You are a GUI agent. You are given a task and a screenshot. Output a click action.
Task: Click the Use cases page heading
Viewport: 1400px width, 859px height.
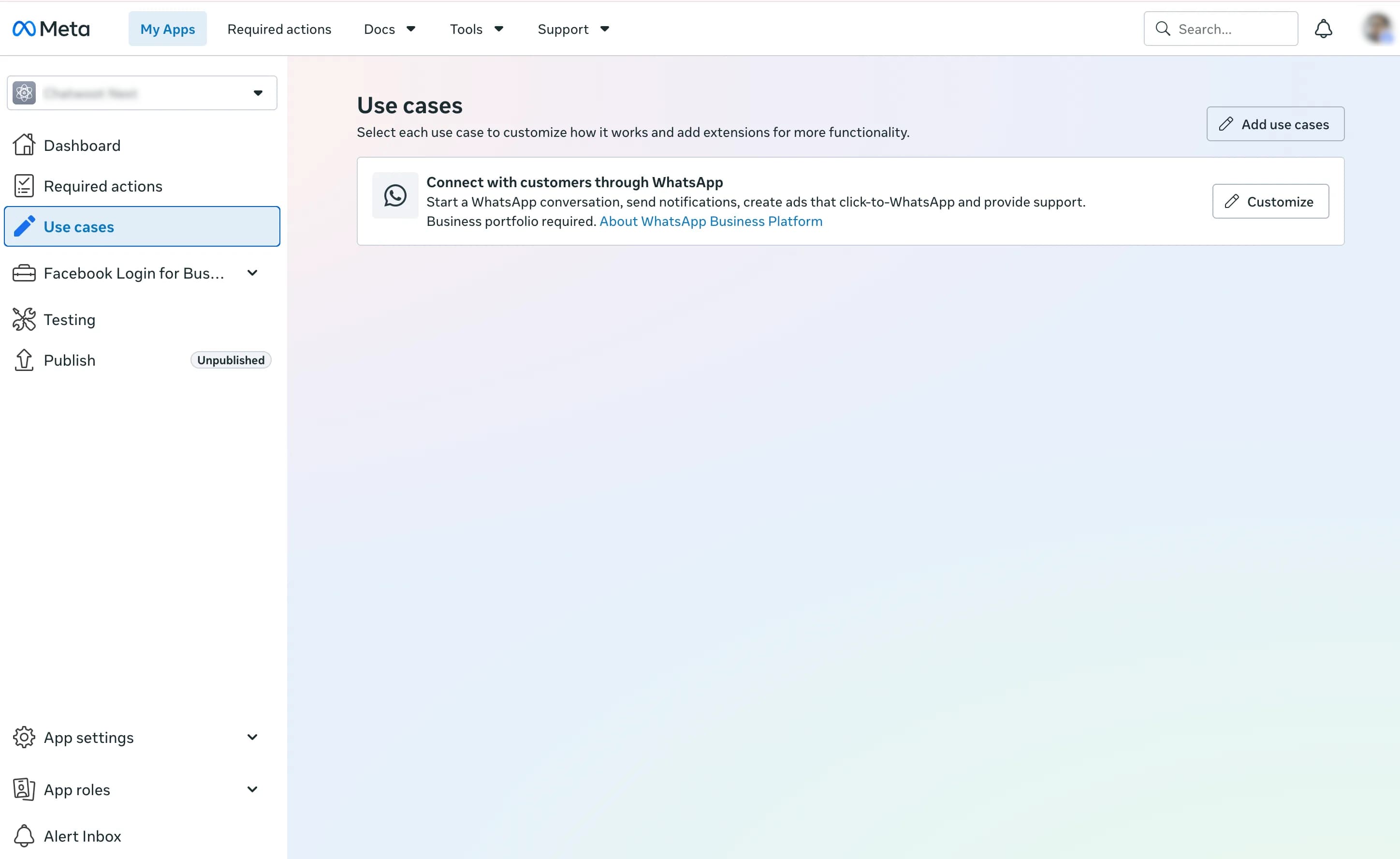409,105
